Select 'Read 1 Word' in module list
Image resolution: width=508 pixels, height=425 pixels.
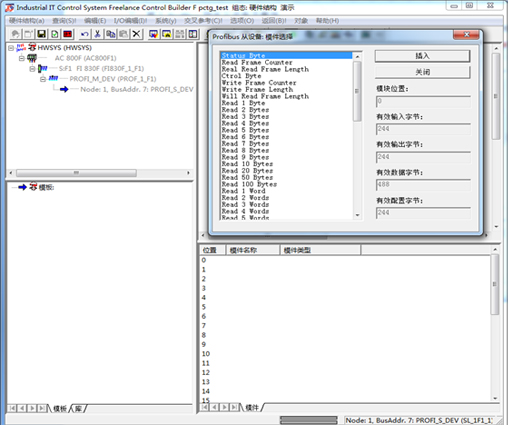pos(243,191)
